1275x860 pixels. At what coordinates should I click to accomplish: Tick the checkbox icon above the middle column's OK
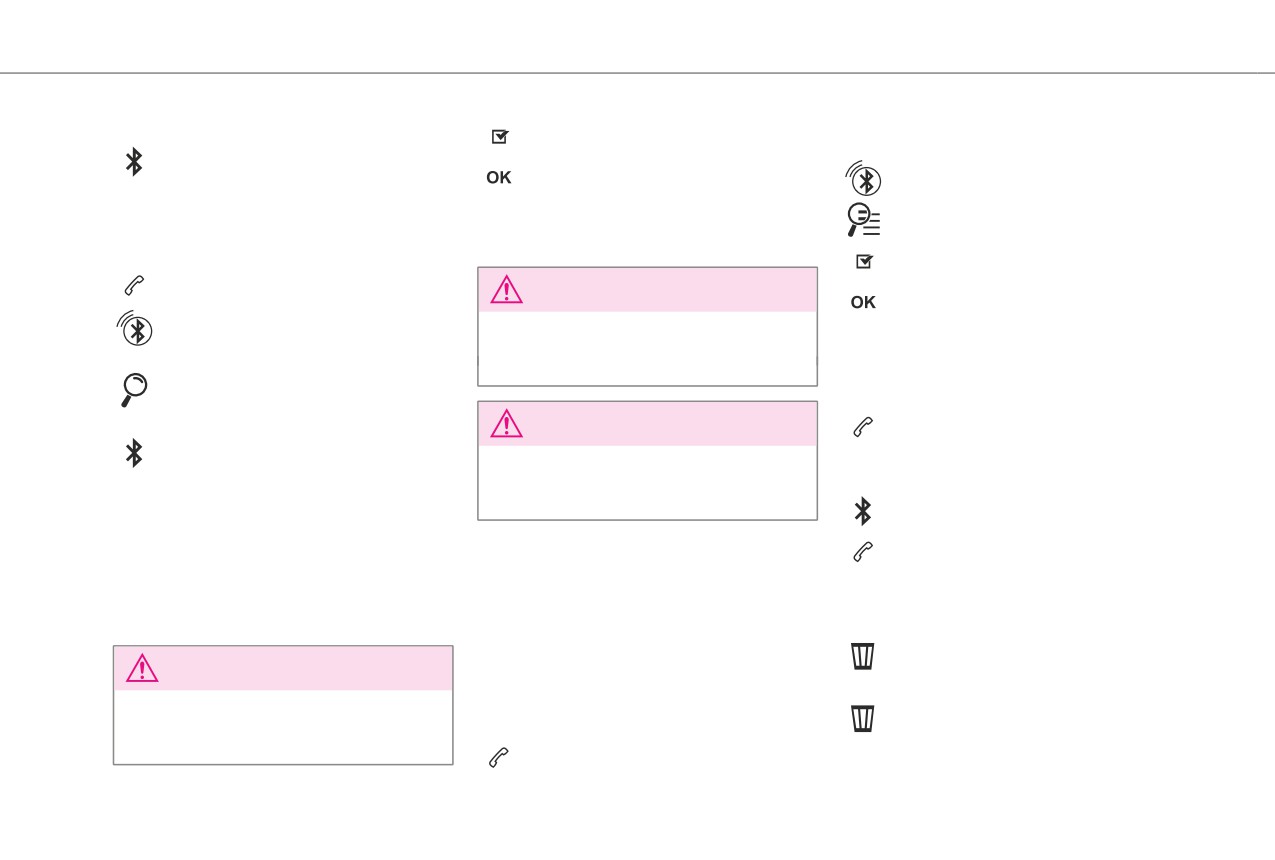click(500, 137)
